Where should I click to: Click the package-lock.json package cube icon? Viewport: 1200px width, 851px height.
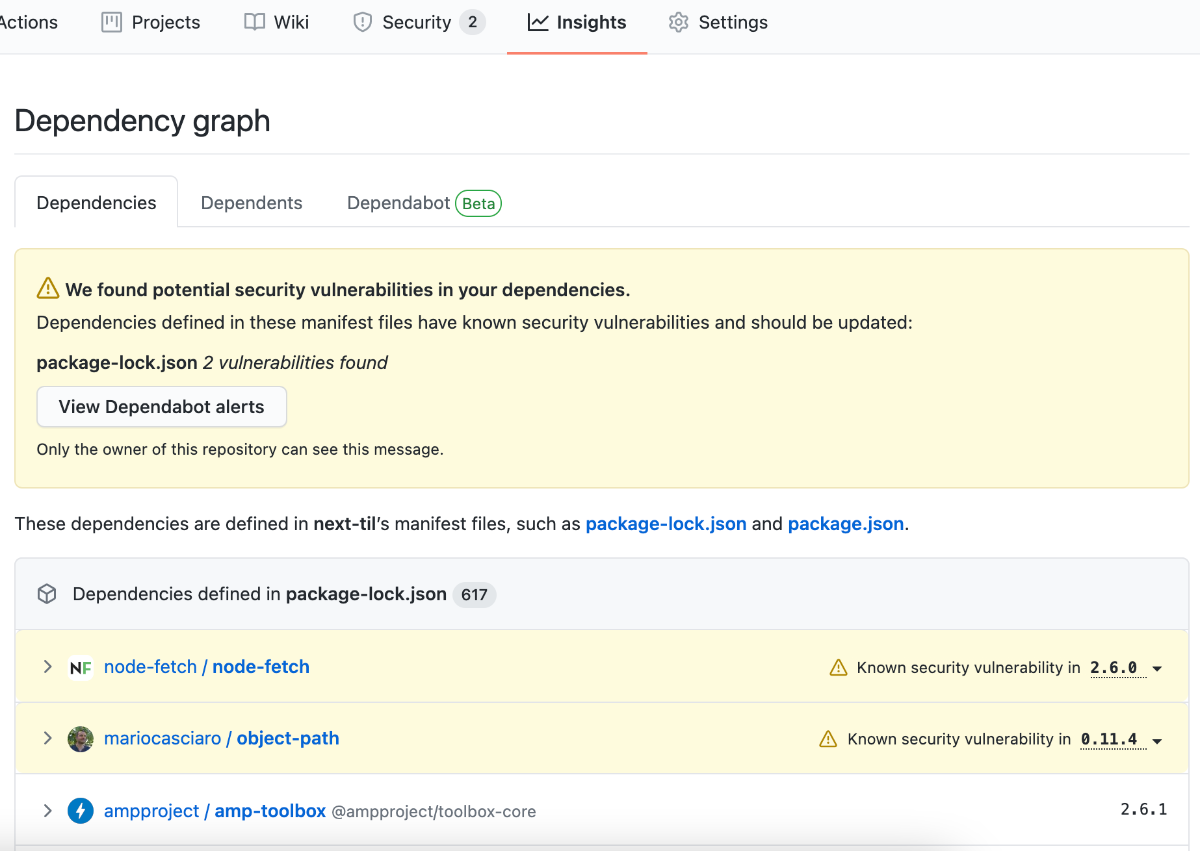(x=47, y=595)
